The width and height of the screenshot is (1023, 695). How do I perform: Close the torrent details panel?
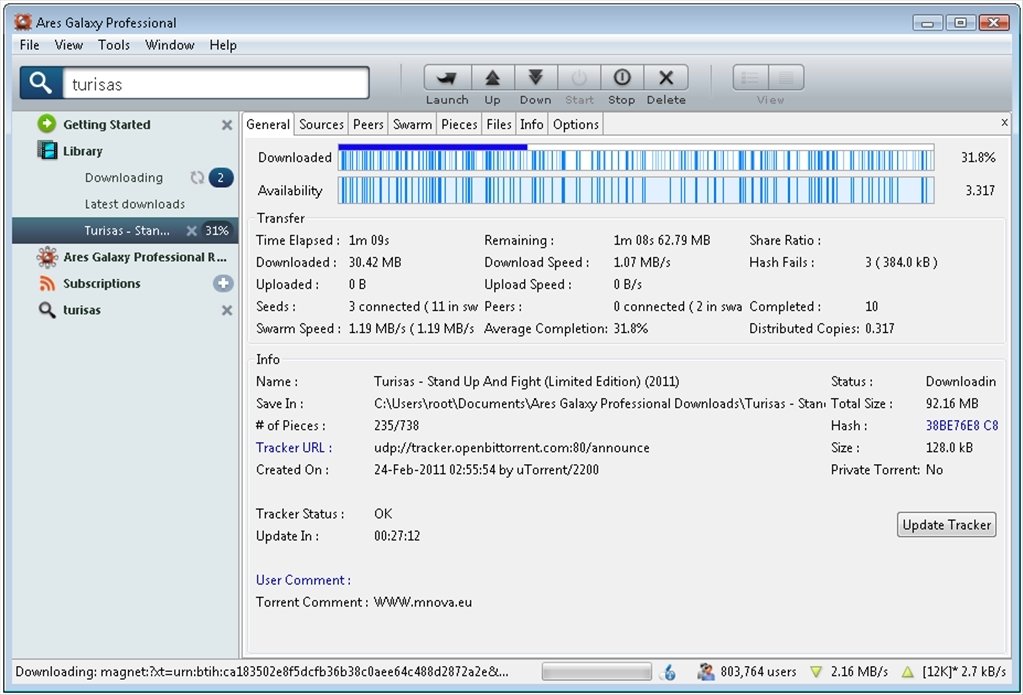(x=1005, y=122)
